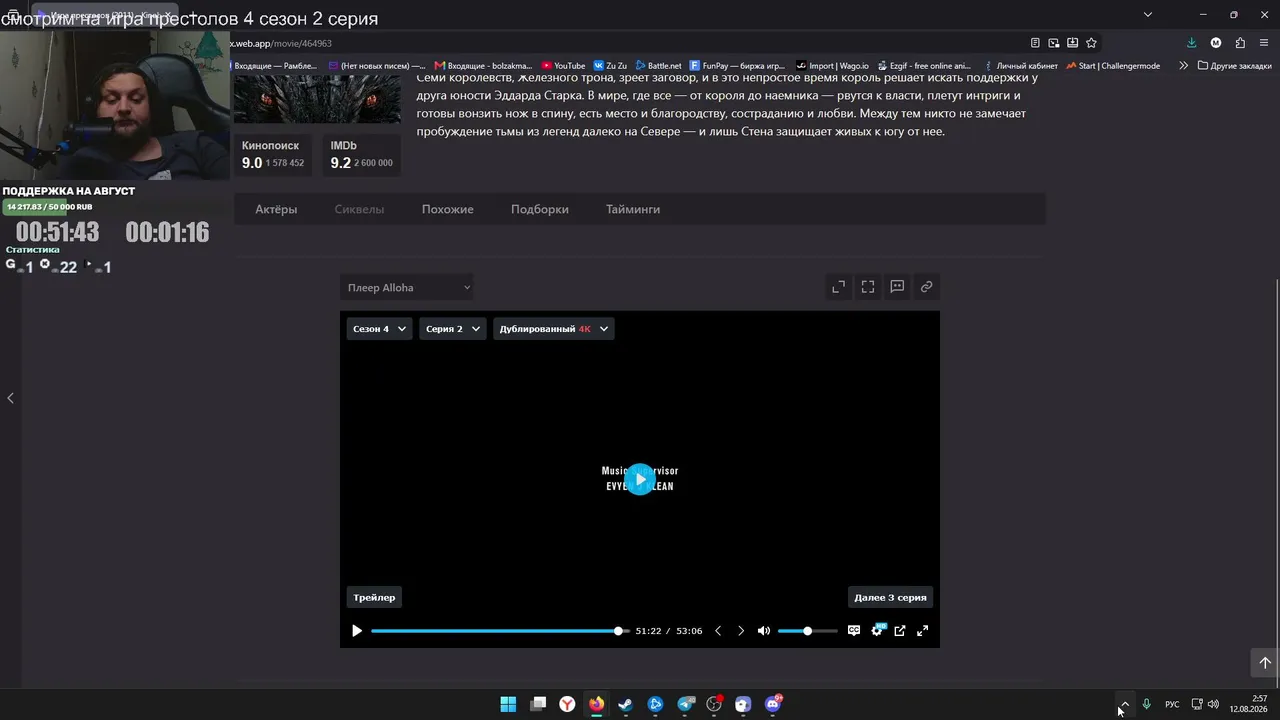Copy link with the chain icon above player
This screenshot has height=720, width=1280.
[x=927, y=287]
